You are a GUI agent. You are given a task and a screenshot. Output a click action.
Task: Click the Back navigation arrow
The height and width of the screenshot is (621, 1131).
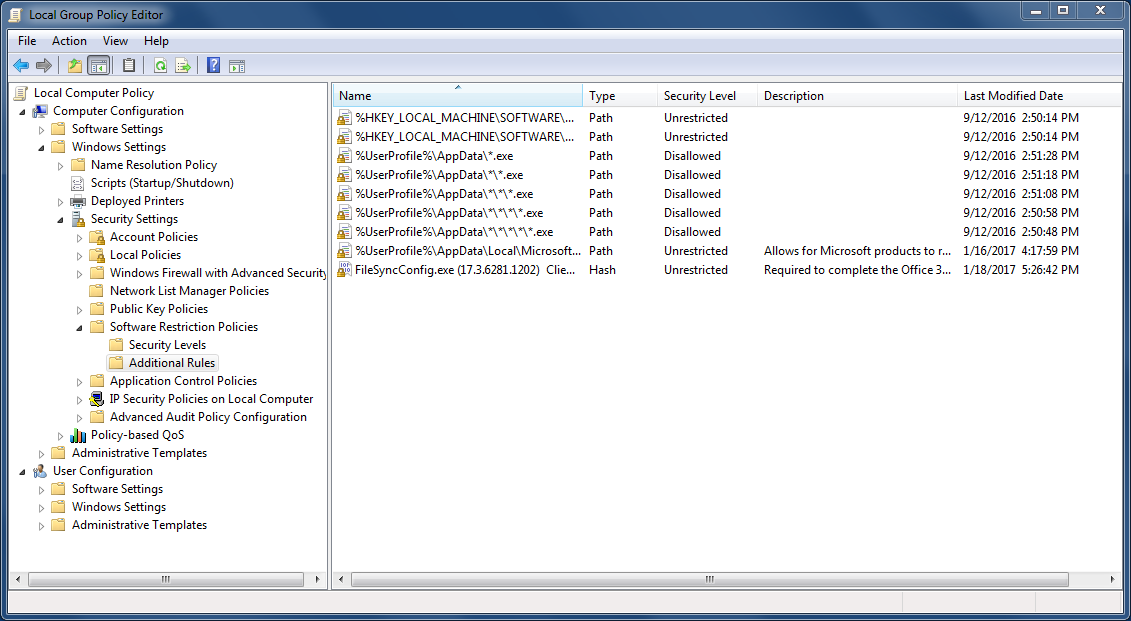21,65
